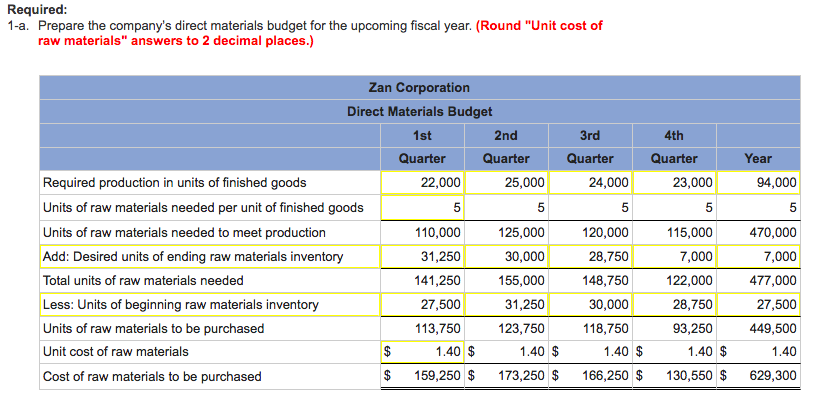Select the 'Add: Desired units of ending raw materials inventory' label

(193, 257)
